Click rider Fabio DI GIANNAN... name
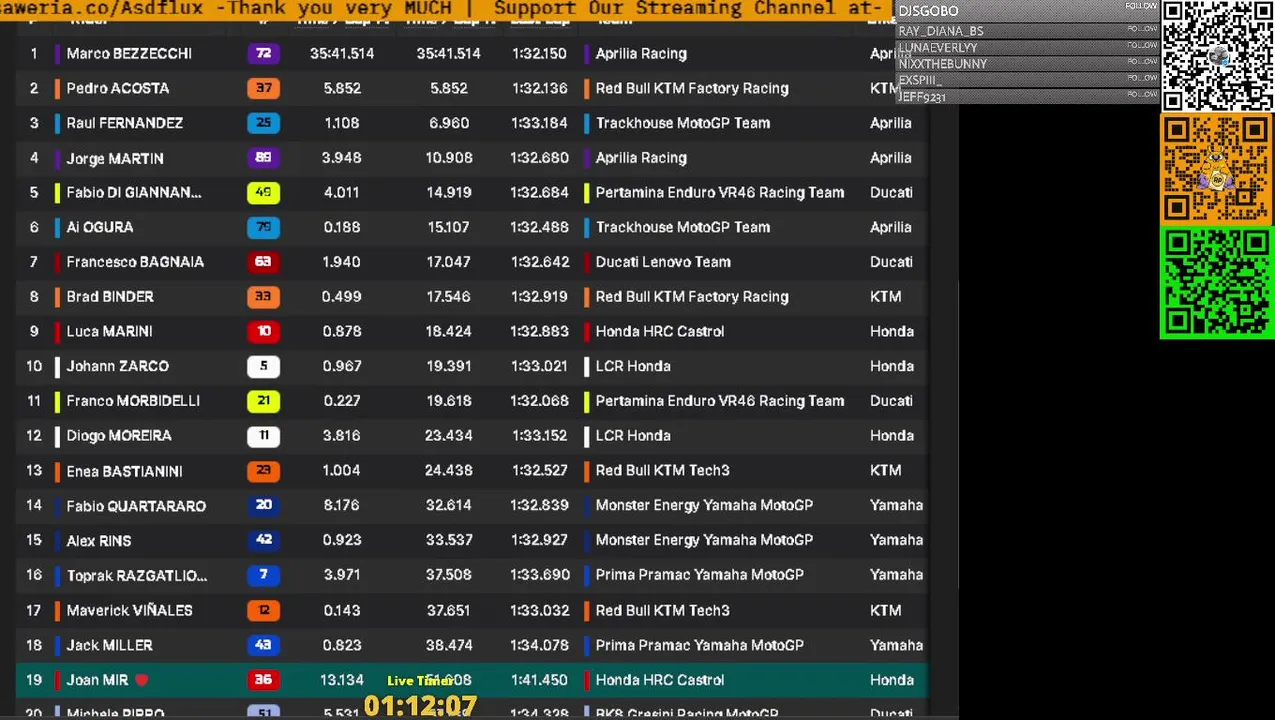 134,193
